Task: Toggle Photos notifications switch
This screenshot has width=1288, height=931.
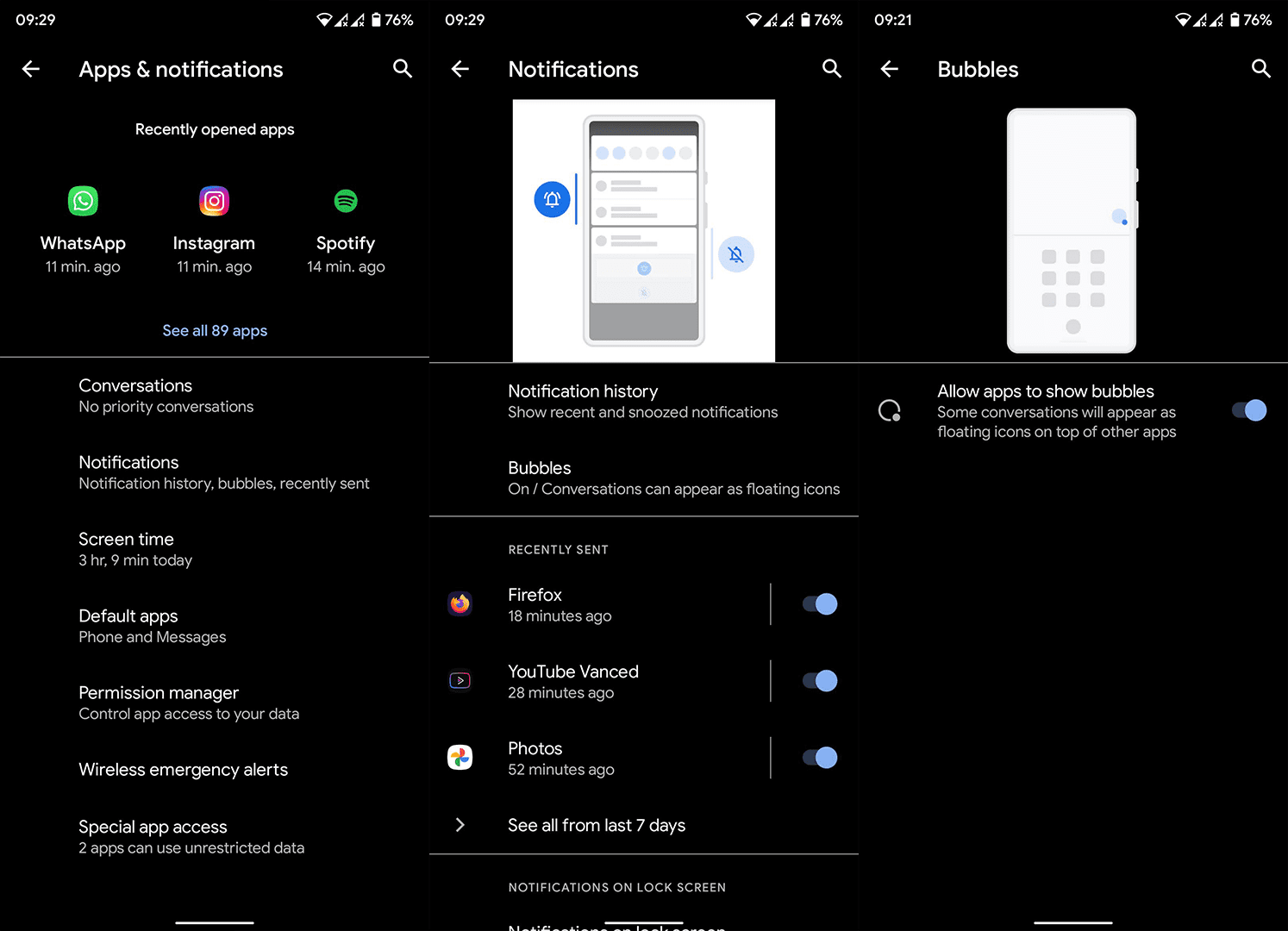Action: pos(820,757)
